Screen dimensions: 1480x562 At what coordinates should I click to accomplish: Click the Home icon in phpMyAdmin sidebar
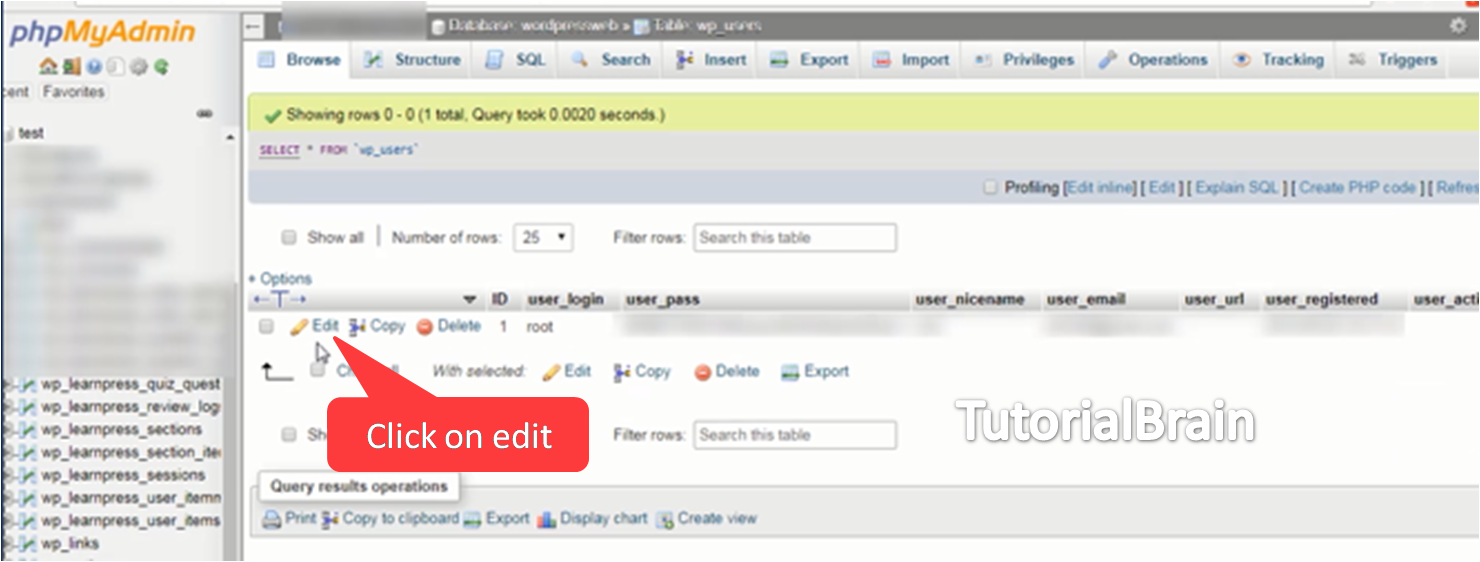pos(47,67)
